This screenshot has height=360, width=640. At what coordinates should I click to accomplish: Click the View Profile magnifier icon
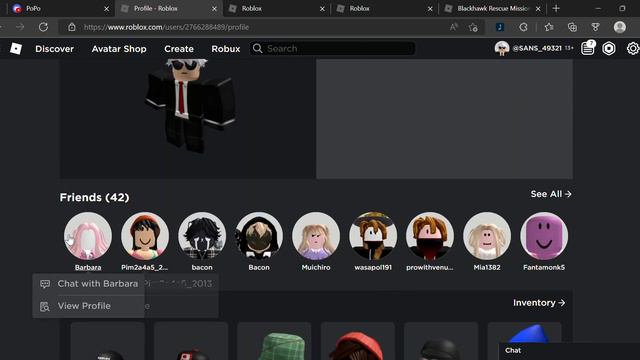[x=45, y=306]
